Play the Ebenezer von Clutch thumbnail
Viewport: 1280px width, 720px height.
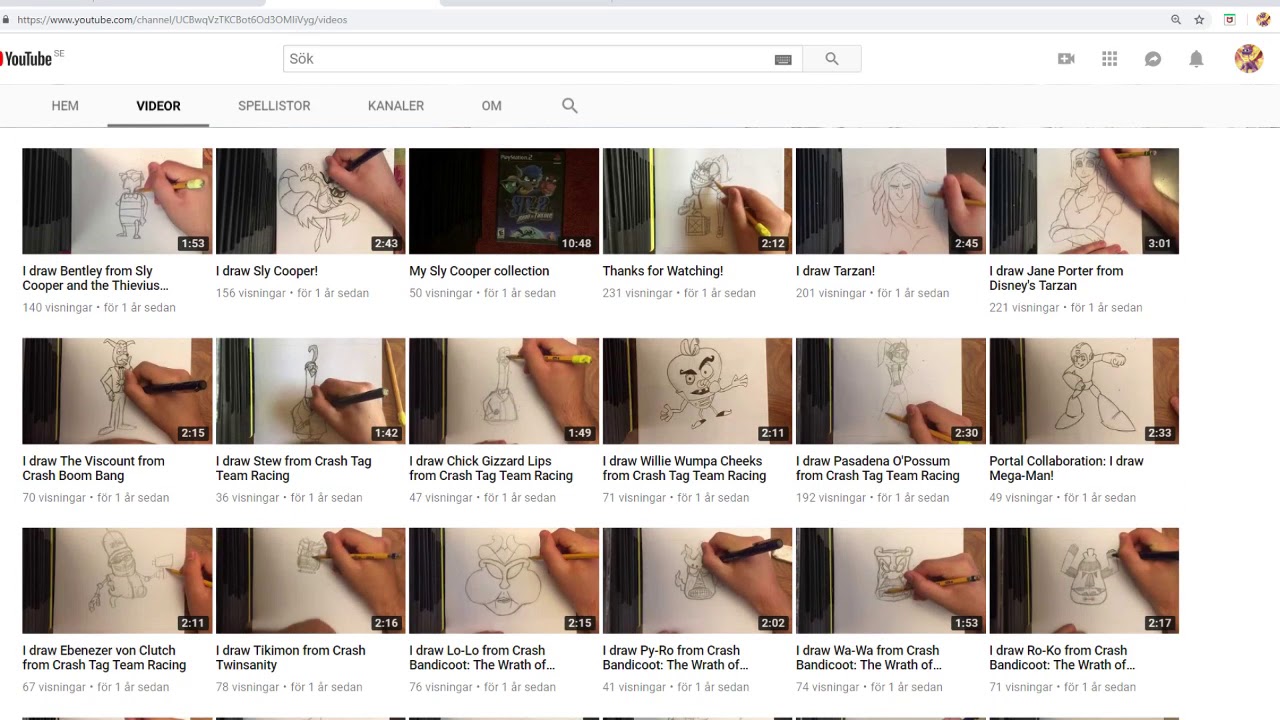point(117,581)
